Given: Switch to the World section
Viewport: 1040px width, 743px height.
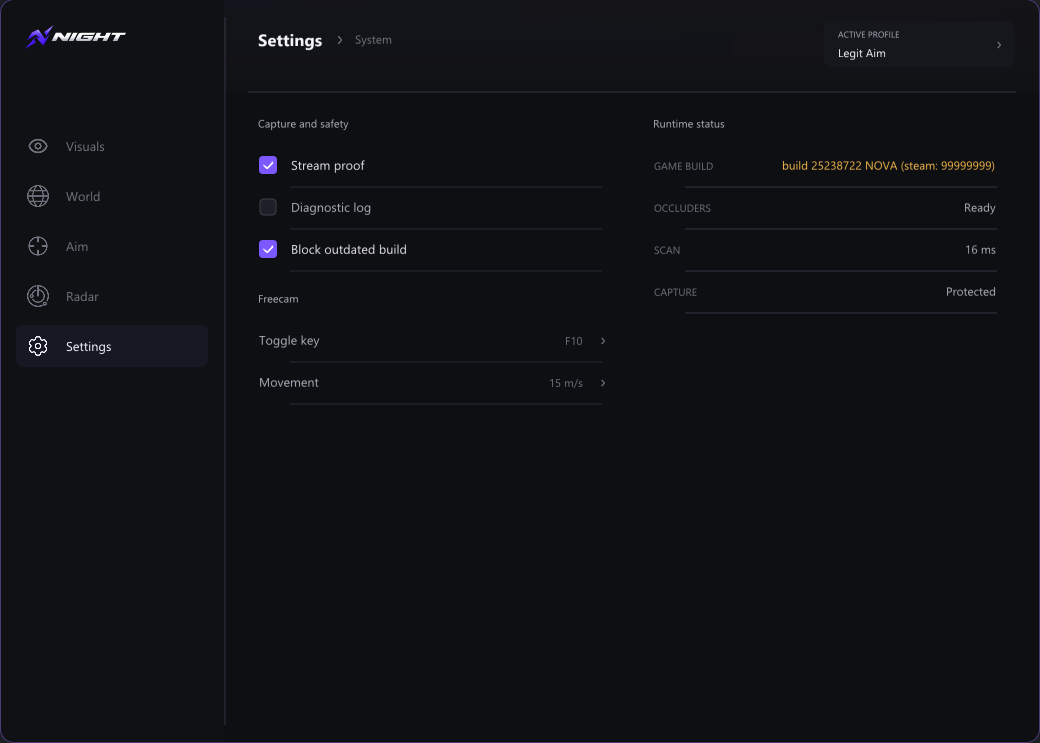Looking at the screenshot, I should point(112,196).
